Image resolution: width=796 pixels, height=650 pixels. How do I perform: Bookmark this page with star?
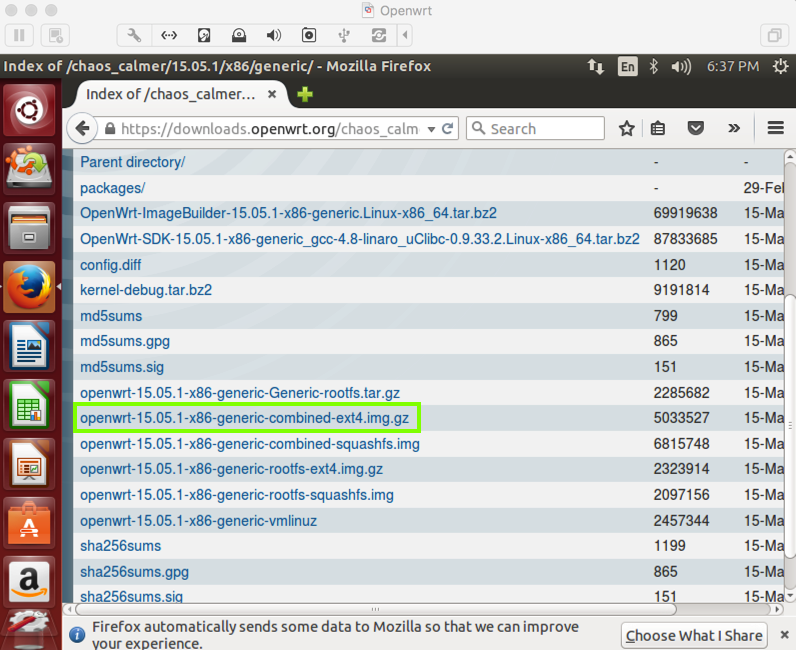click(626, 128)
